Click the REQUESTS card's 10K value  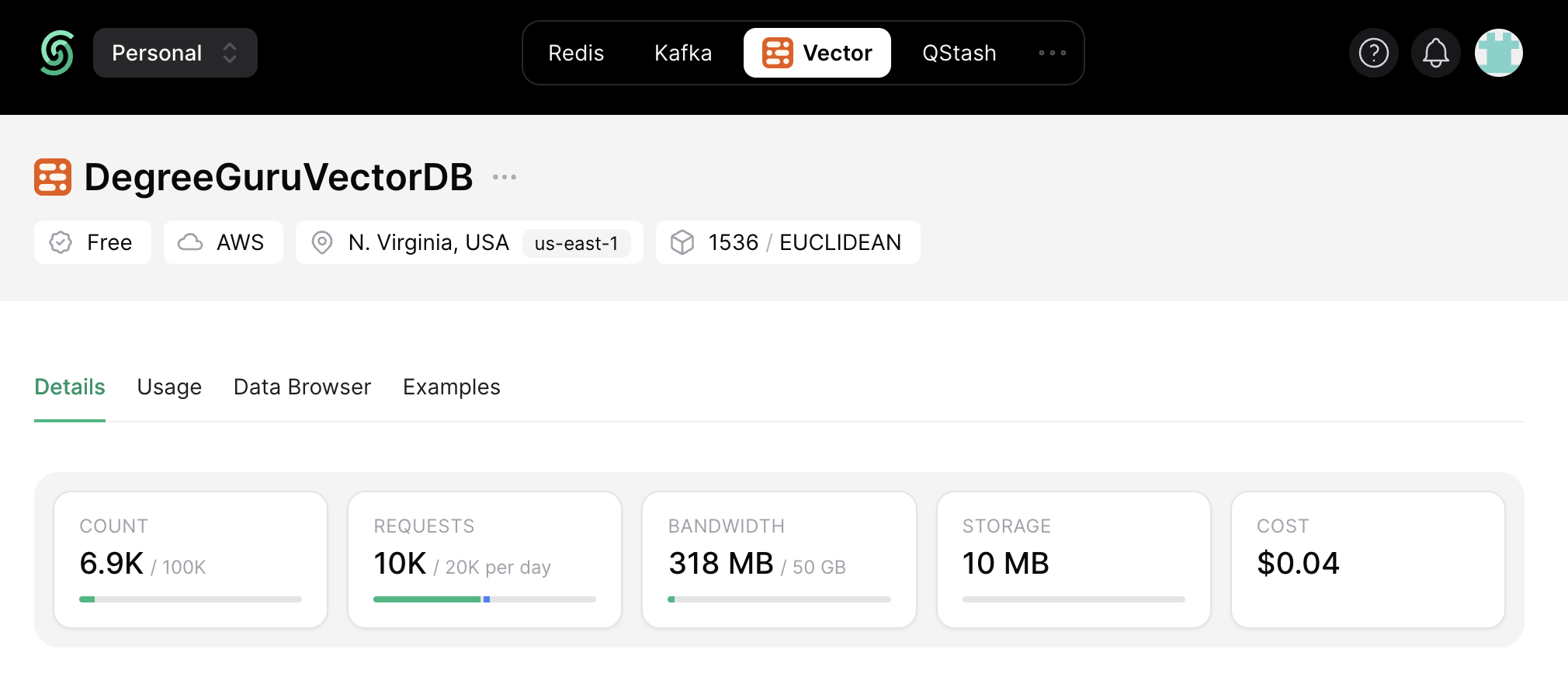(401, 563)
